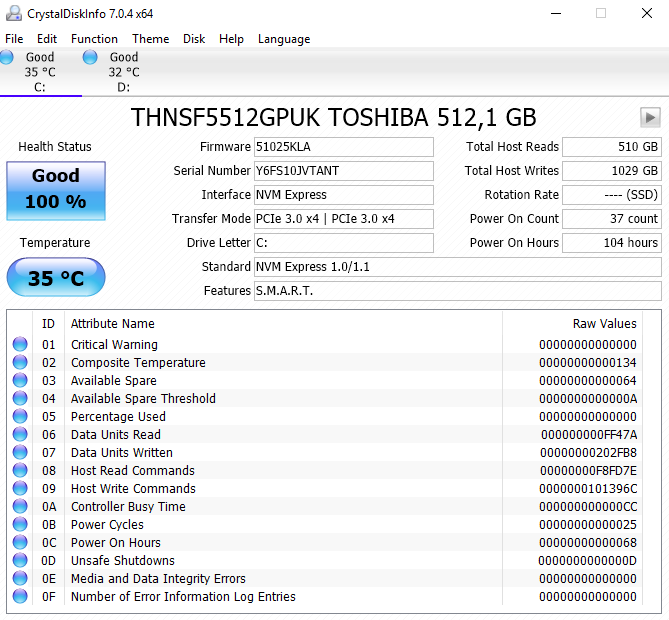
Task: Click status orb for Media and Data Integrity Errors
Action: tap(20, 578)
